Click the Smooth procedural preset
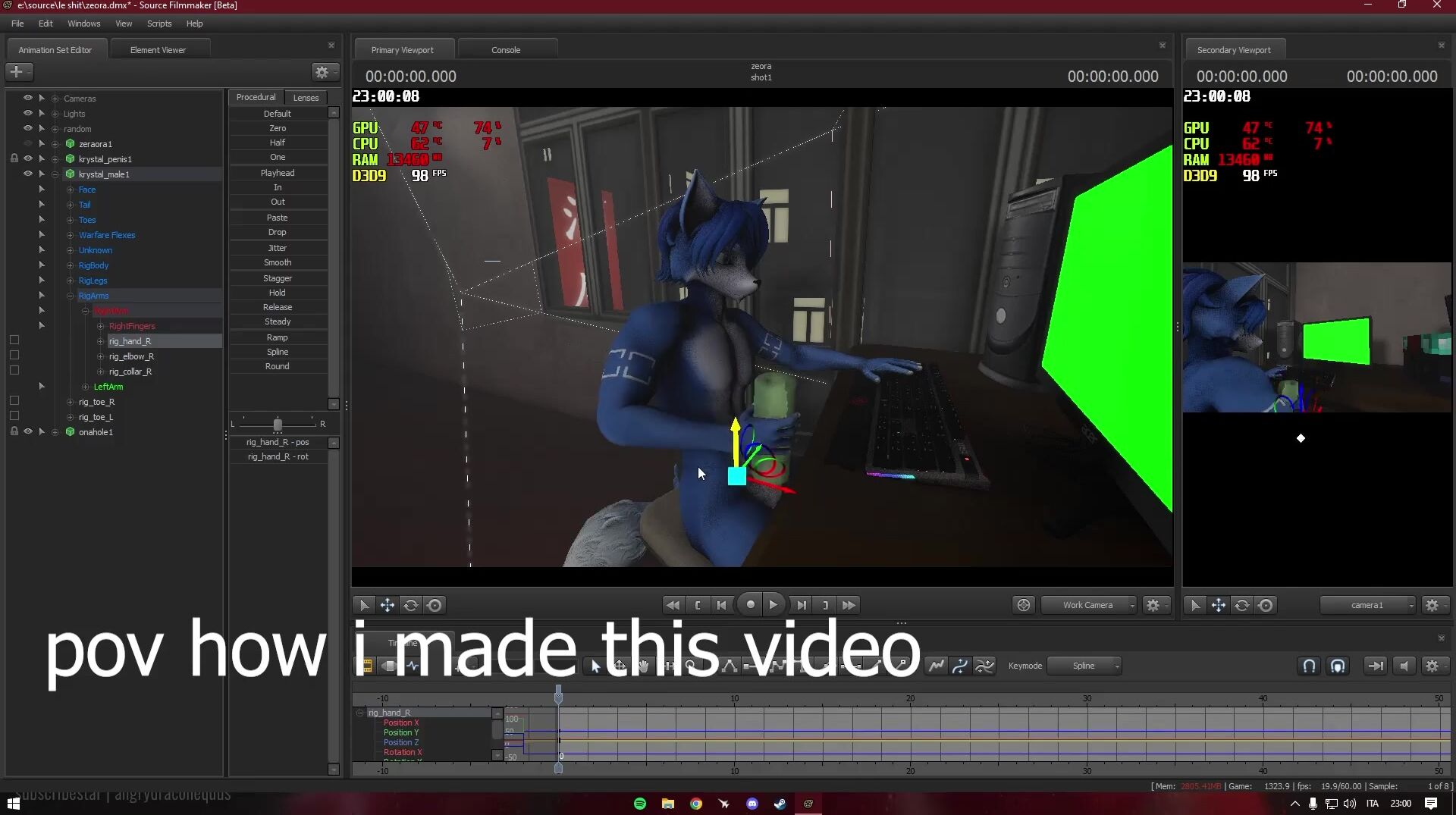The height and width of the screenshot is (815, 1456). pos(278,262)
